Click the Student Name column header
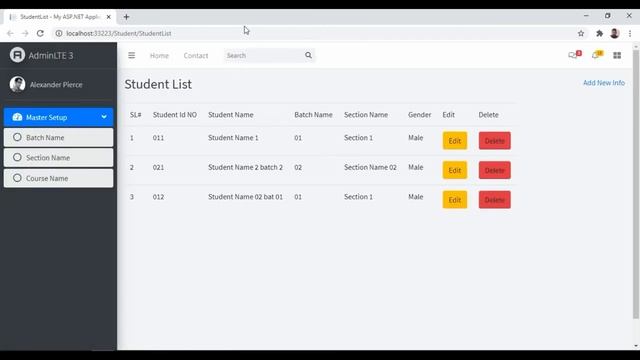Viewport: 640px width, 360px height. [231, 115]
